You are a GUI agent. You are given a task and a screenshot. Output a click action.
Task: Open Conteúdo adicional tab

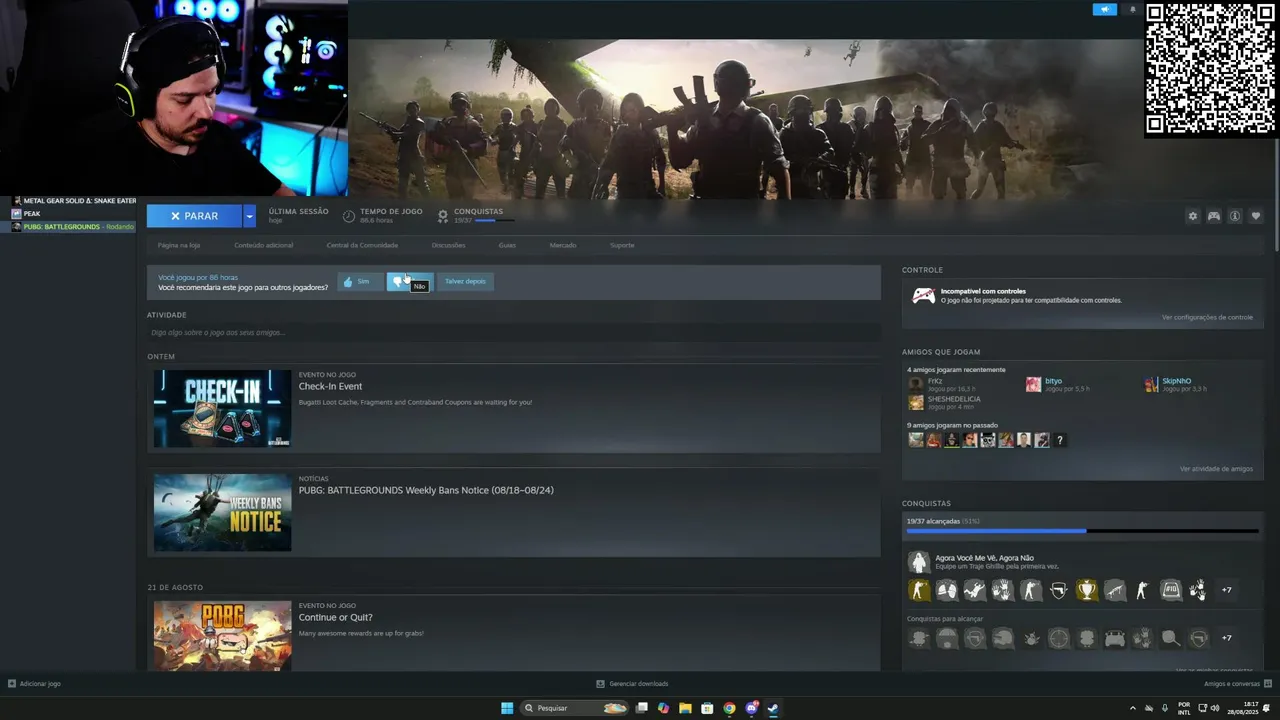264,245
